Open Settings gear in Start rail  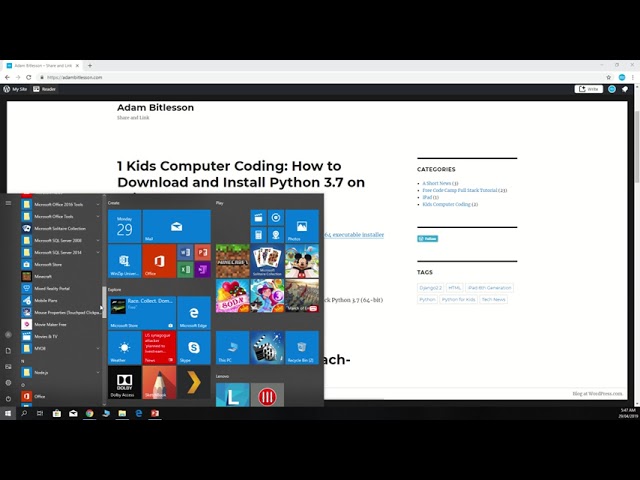coord(8,383)
